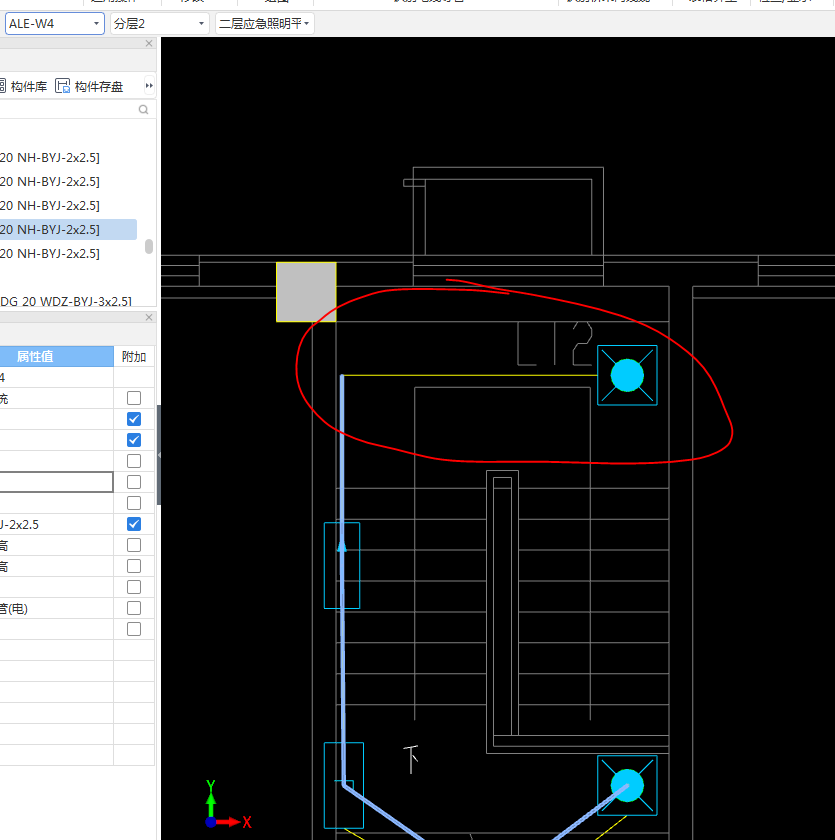Click the 附加 column header
Screen dimensions: 835x840
[134, 356]
